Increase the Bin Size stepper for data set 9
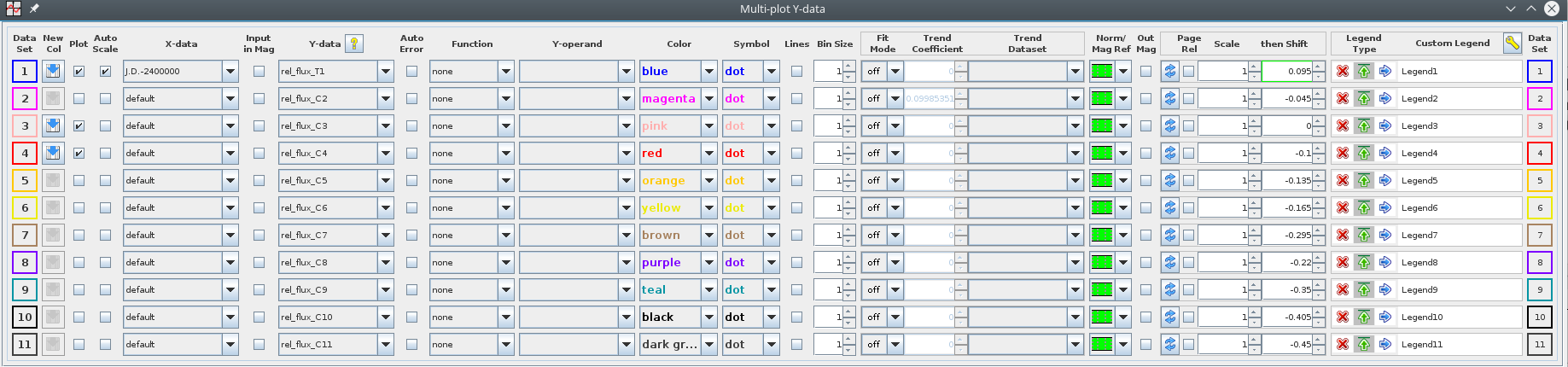The height and width of the screenshot is (367, 1568). (x=848, y=285)
